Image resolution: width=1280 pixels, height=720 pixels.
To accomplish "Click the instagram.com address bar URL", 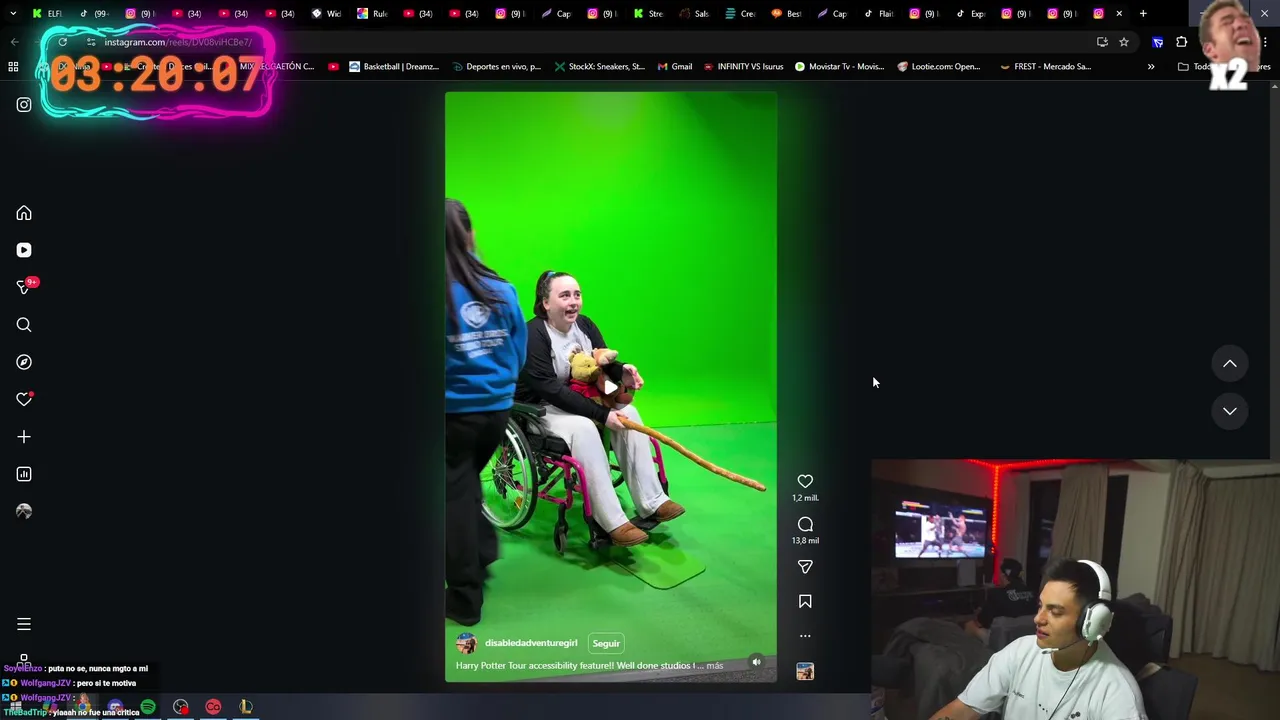I will 178,42.
